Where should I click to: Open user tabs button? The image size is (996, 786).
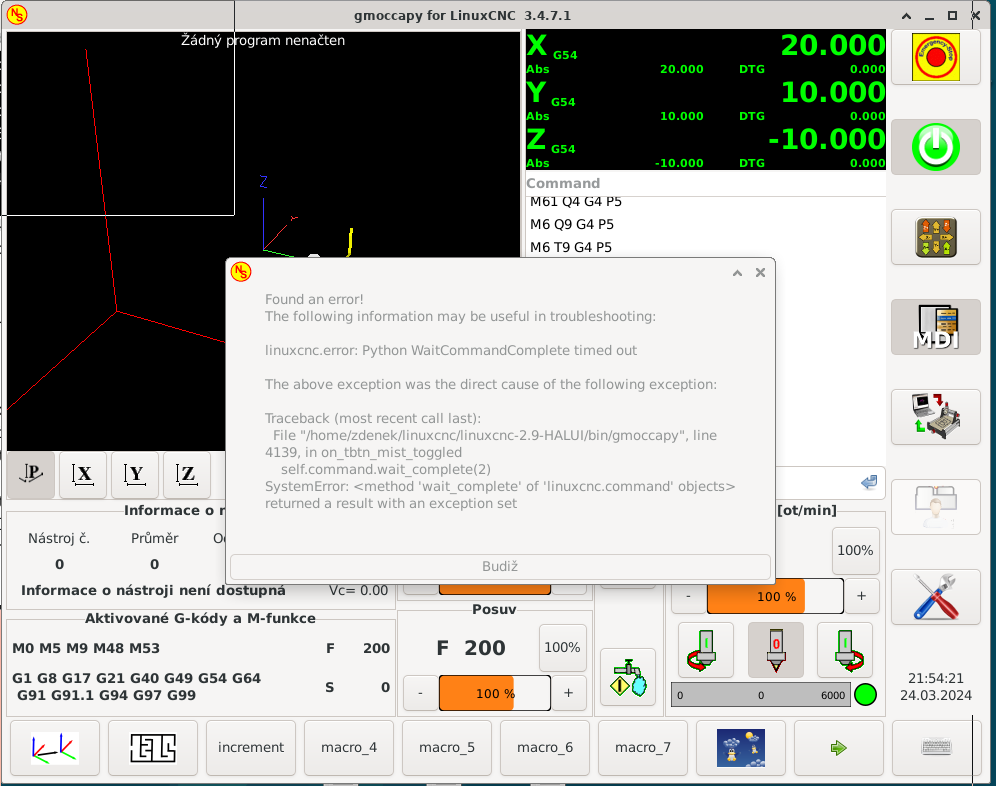click(936, 507)
